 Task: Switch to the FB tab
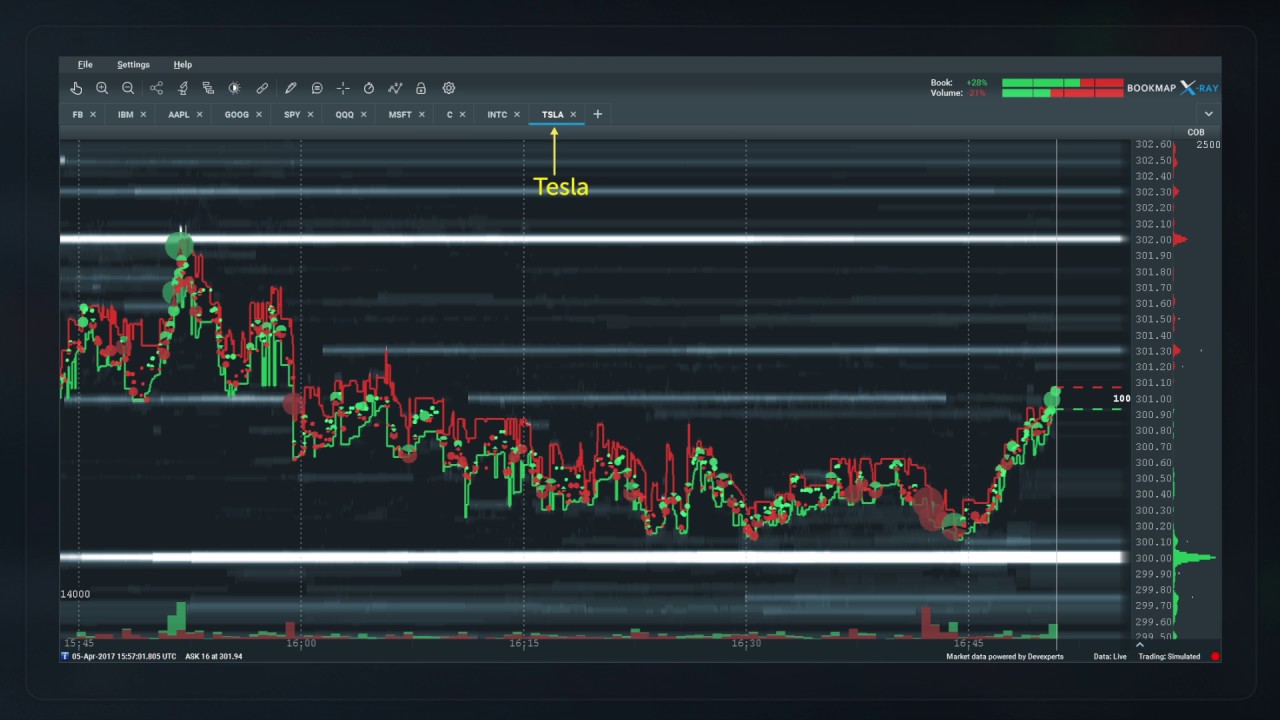click(x=78, y=115)
